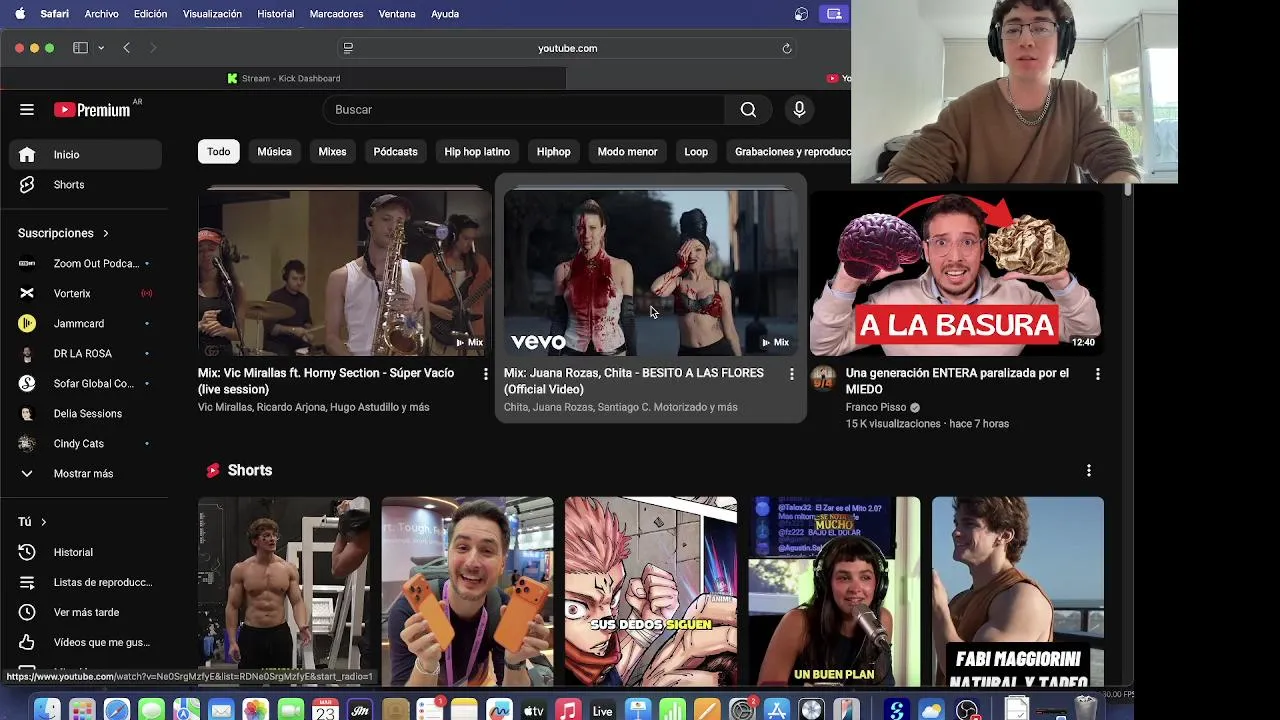Open video title Una generación ENTERA paralizada

tap(957, 381)
